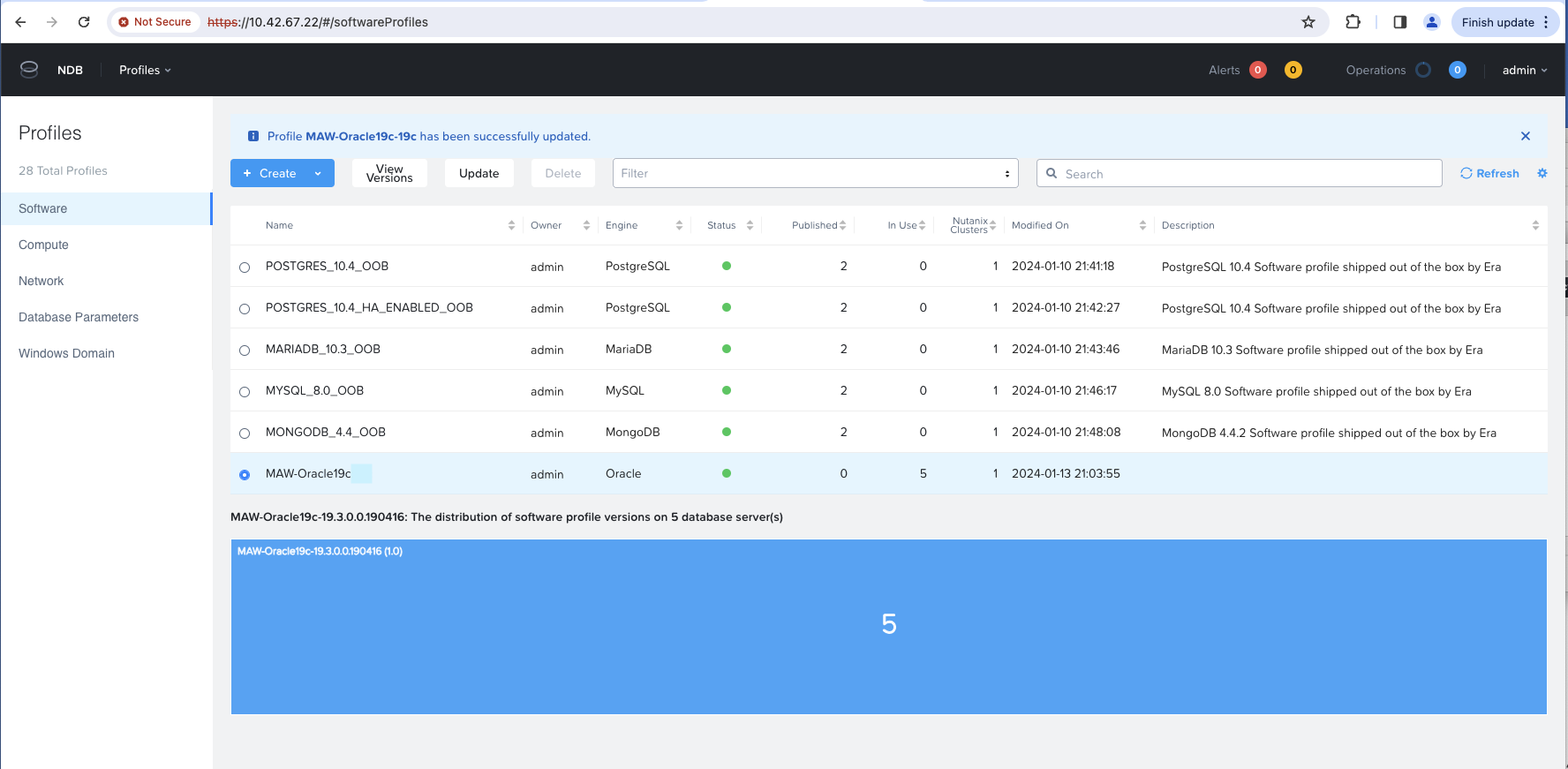Screen dimensions: 1568x769
Task: Click the Refresh link
Action: point(1489,173)
